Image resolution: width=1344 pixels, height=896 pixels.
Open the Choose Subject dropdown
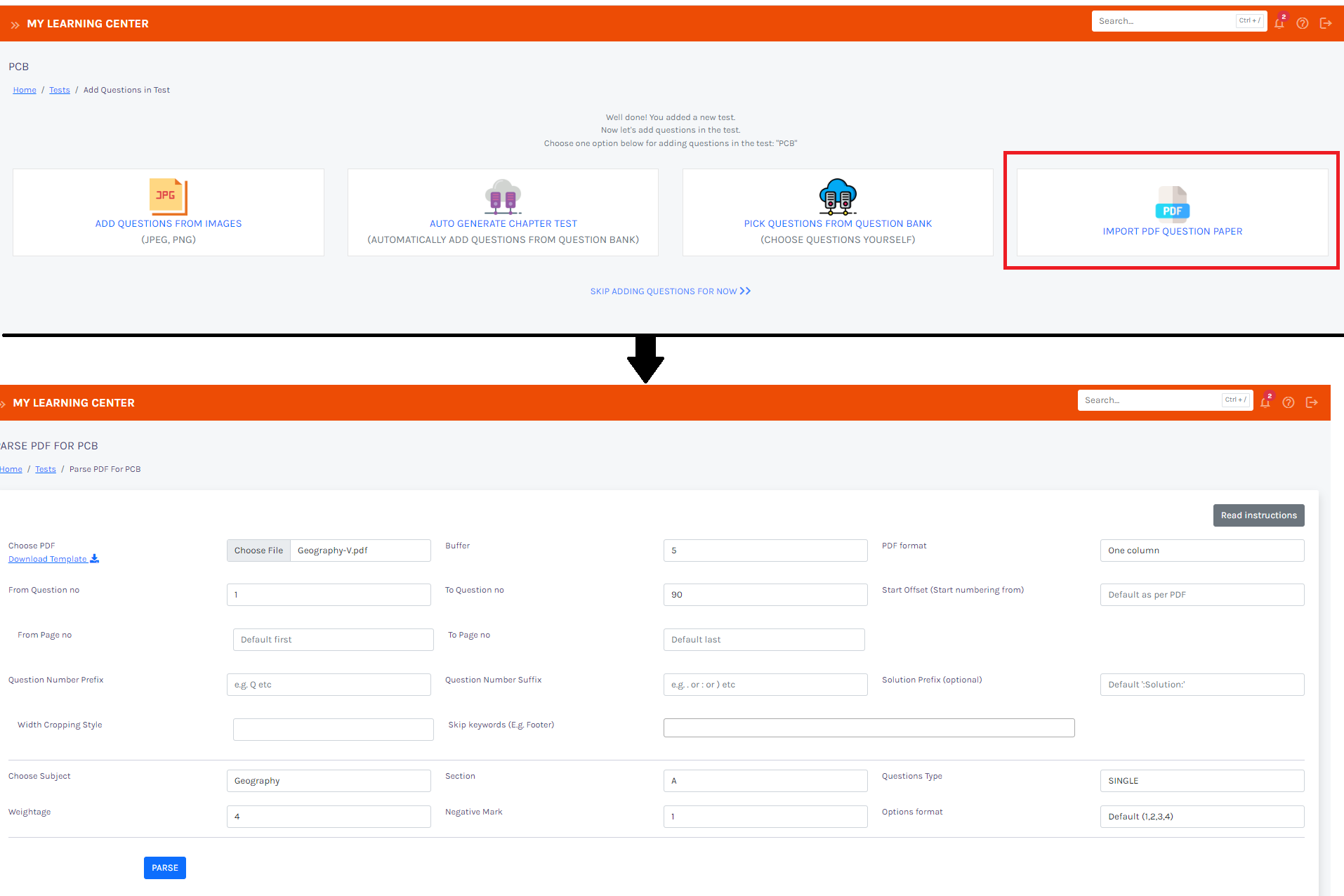pyautogui.click(x=328, y=781)
